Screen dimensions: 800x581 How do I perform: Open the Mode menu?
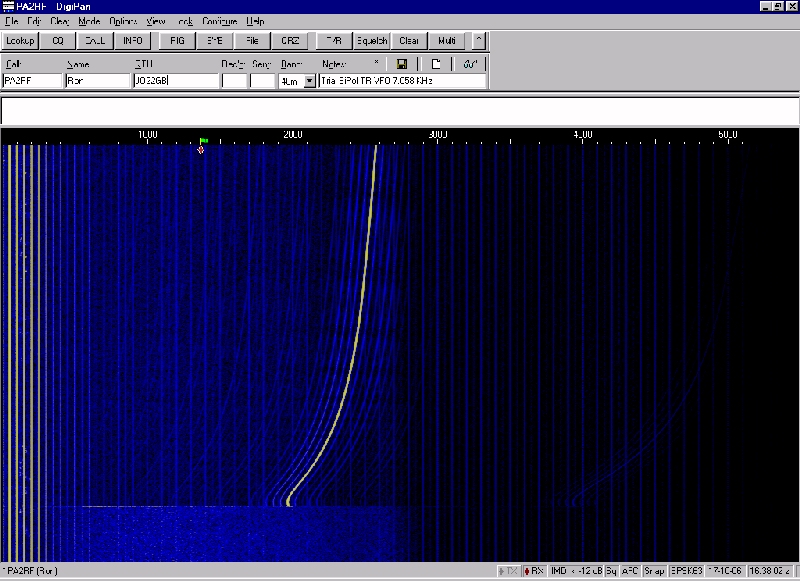[89, 21]
